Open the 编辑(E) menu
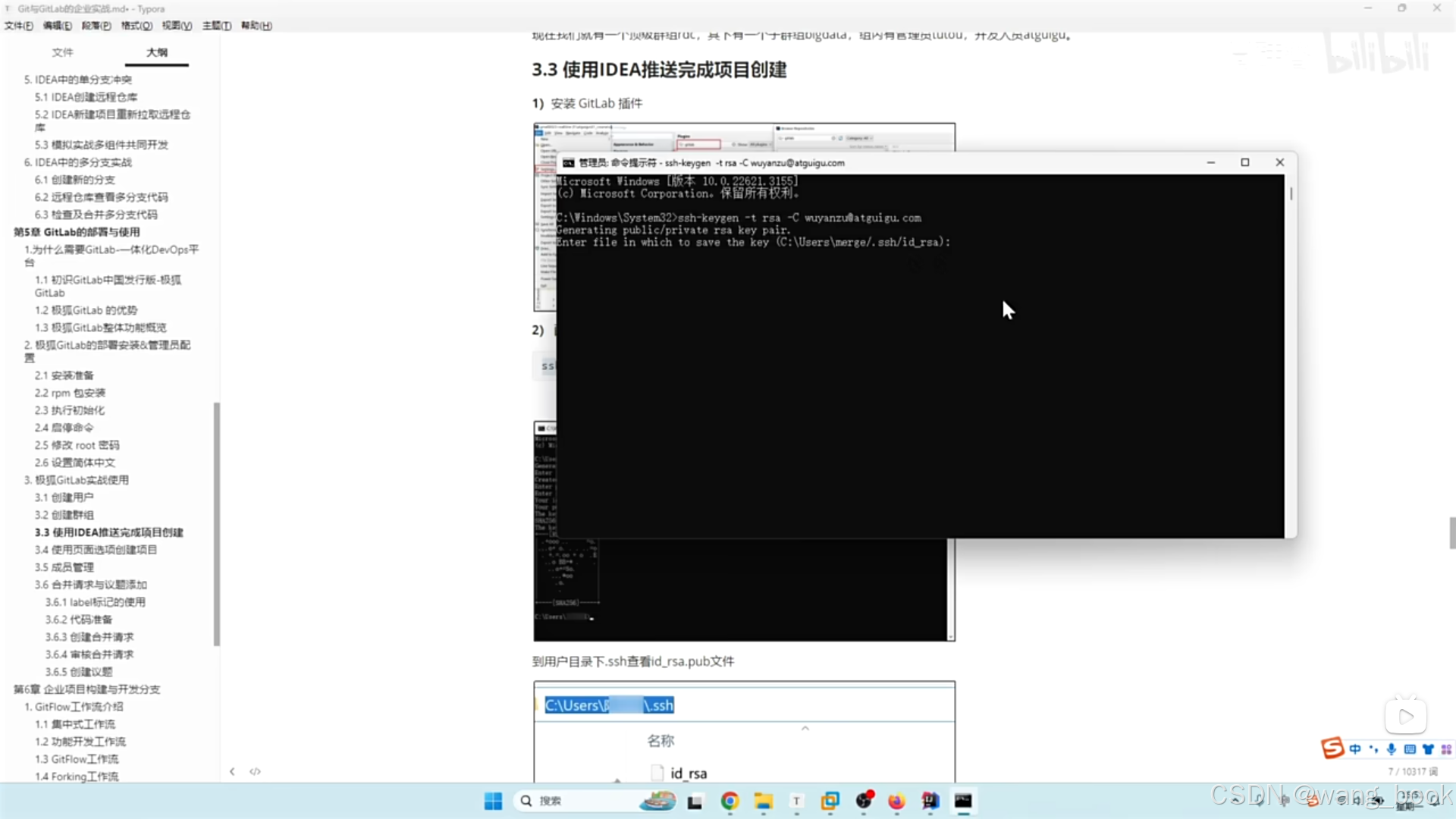The width and height of the screenshot is (1456, 819). [58, 26]
